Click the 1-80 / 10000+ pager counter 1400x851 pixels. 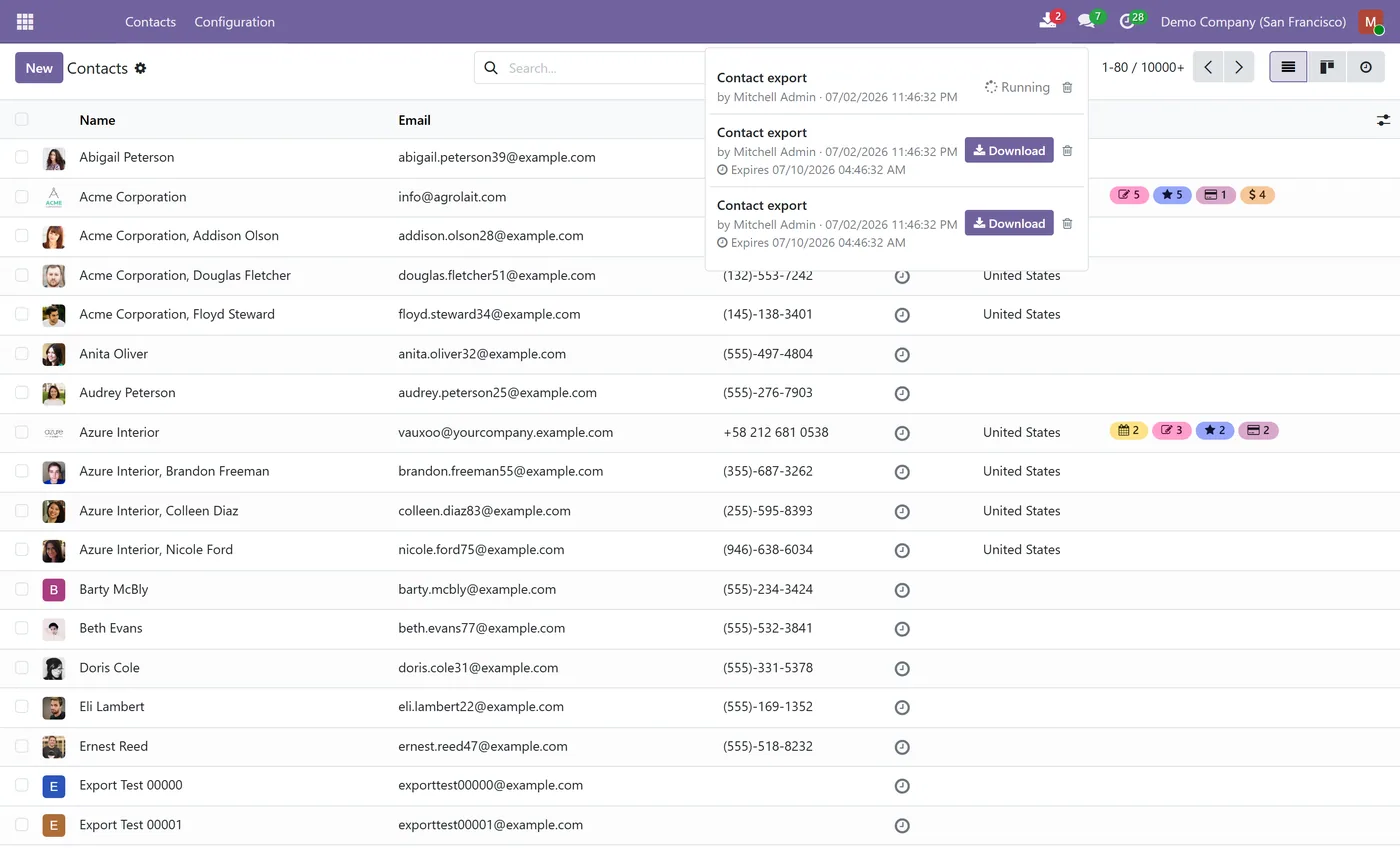1143,68
